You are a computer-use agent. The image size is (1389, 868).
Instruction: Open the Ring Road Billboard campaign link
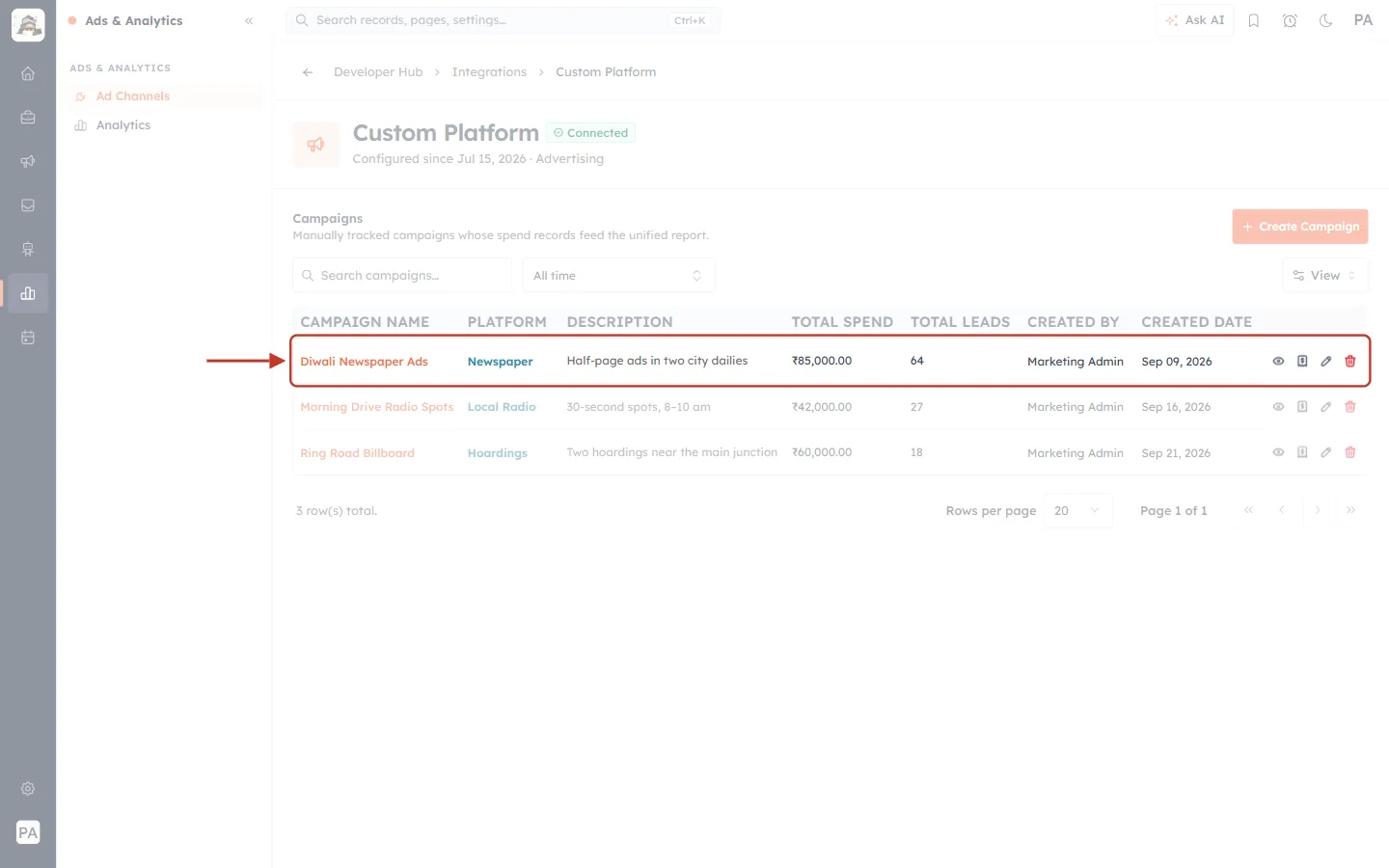(357, 453)
